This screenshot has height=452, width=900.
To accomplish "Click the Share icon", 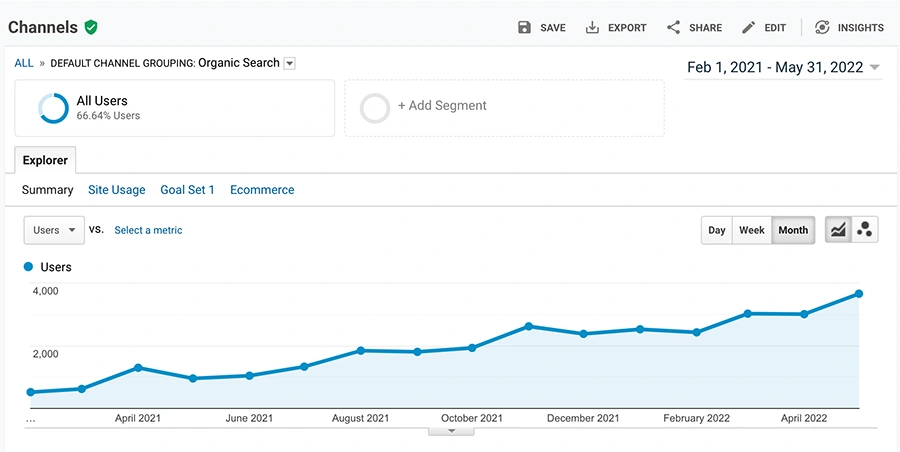I will click(x=673, y=28).
